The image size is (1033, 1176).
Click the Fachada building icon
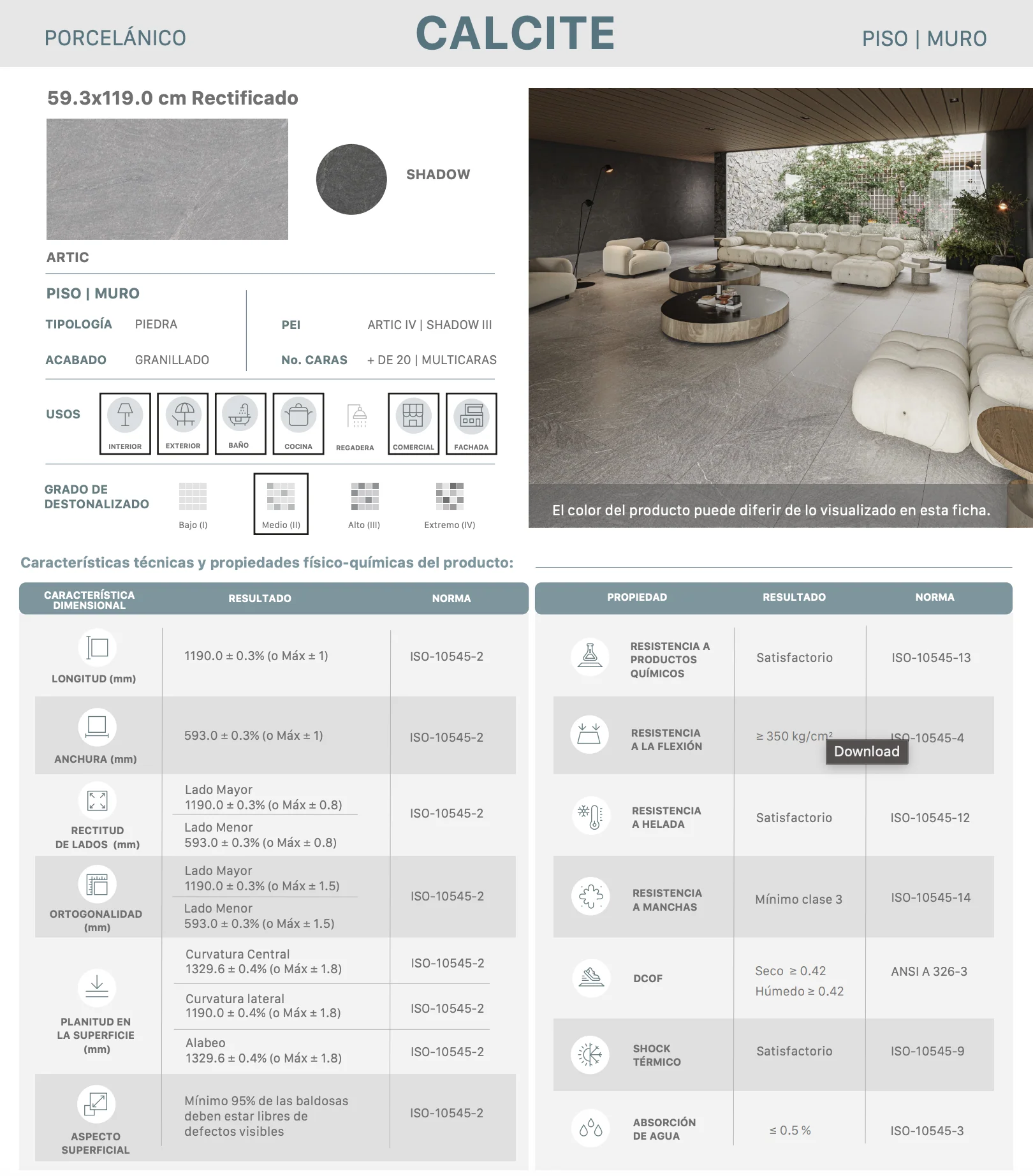[x=471, y=423]
